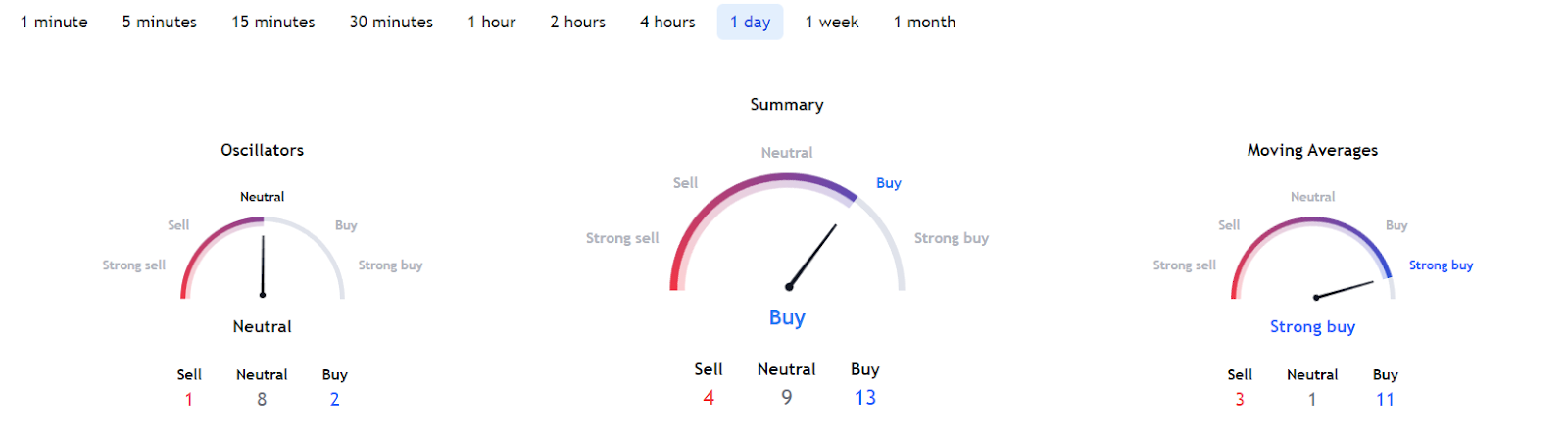Select the 1 minute timeframe tab
1568x433 pixels.
coord(54,22)
